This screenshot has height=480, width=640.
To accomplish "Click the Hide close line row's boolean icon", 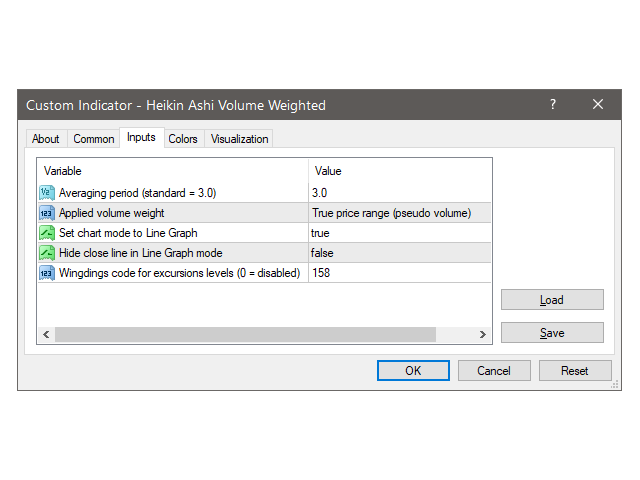I will pyautogui.click(x=47, y=253).
